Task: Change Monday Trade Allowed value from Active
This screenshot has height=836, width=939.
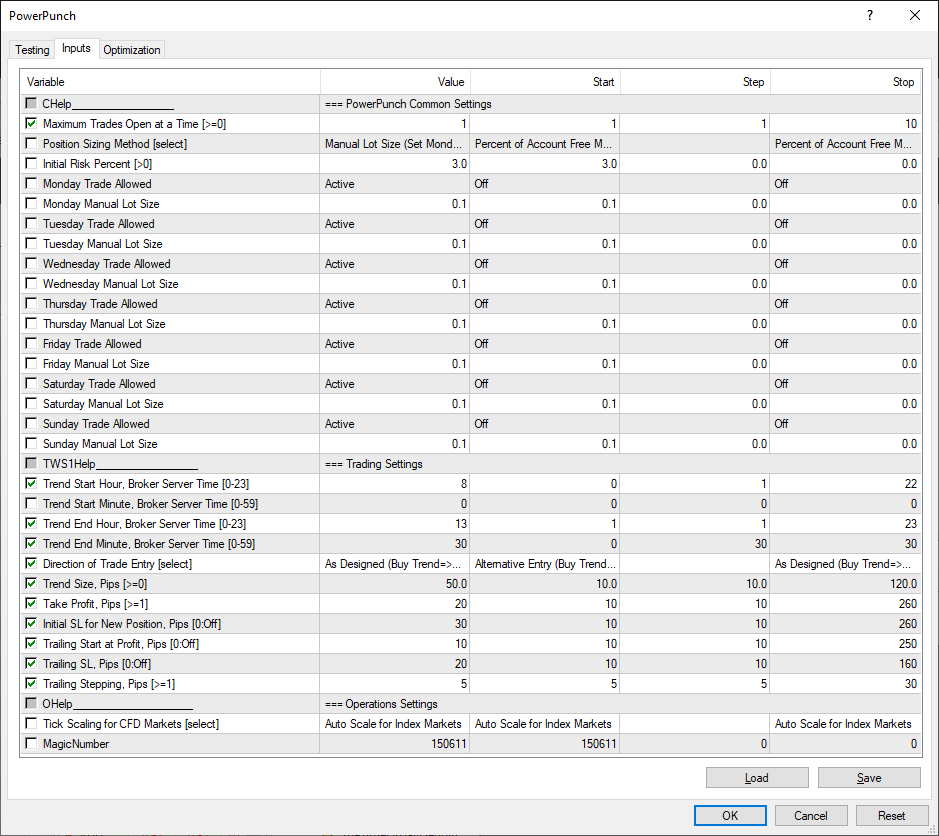Action: tap(395, 184)
